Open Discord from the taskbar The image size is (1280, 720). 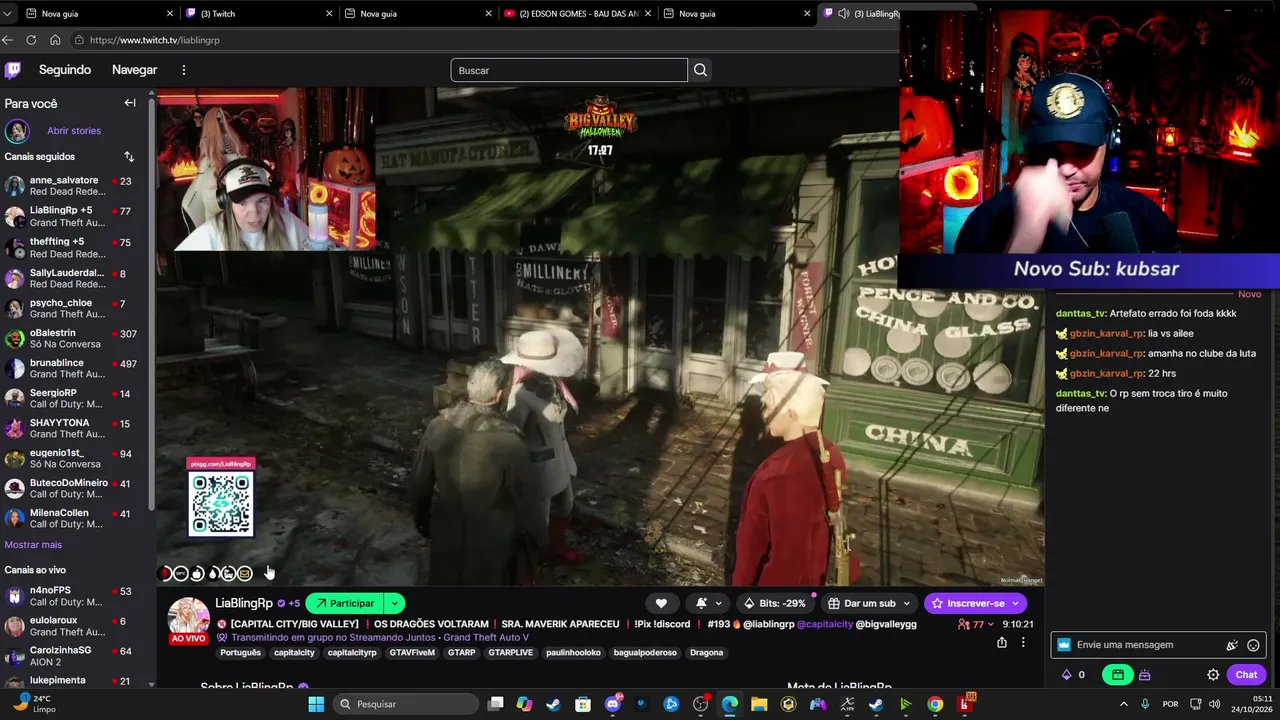click(x=613, y=704)
